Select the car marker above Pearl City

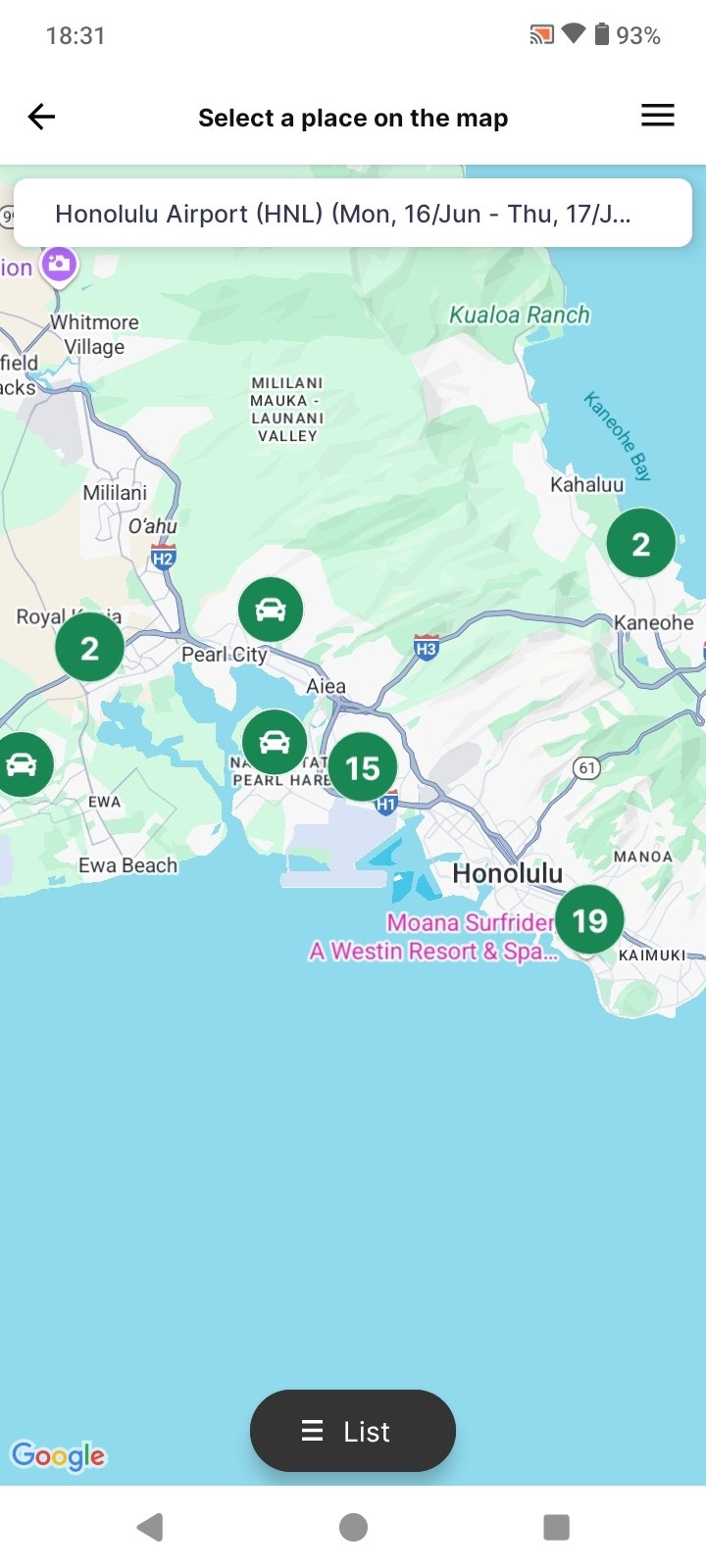[271, 610]
